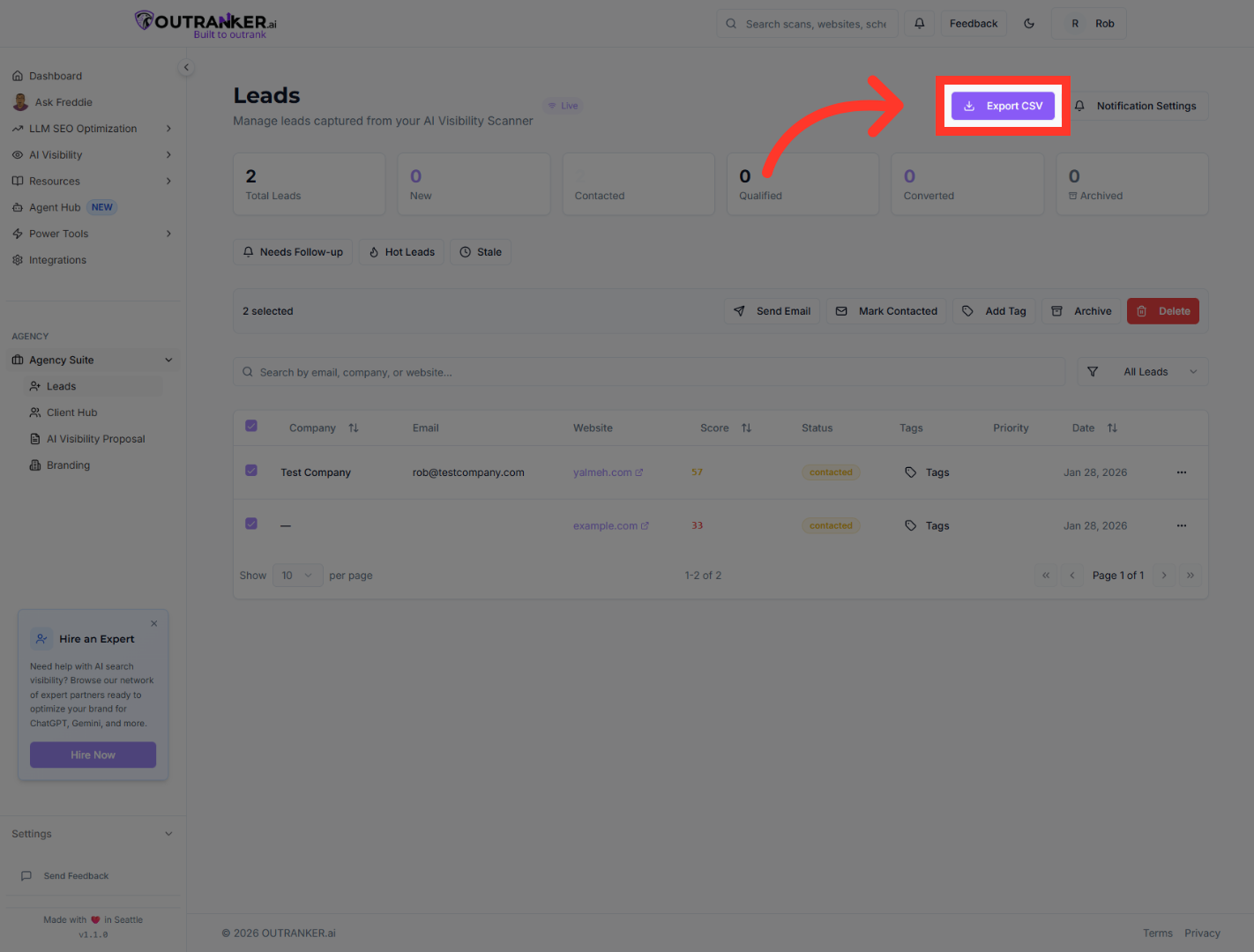Toggle the select-all checkbox in the table header
Viewport: 1254px width, 952px height.
coord(251,425)
